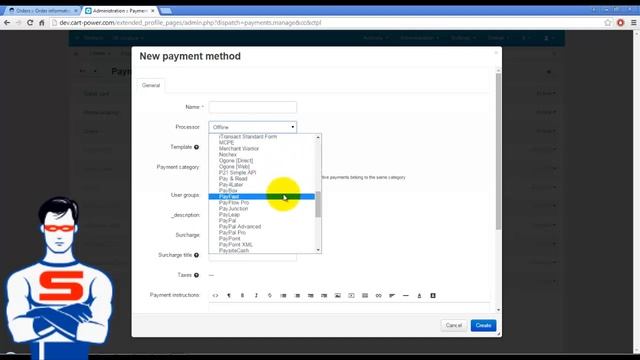Click processor list scrollbar thumb

318,204
